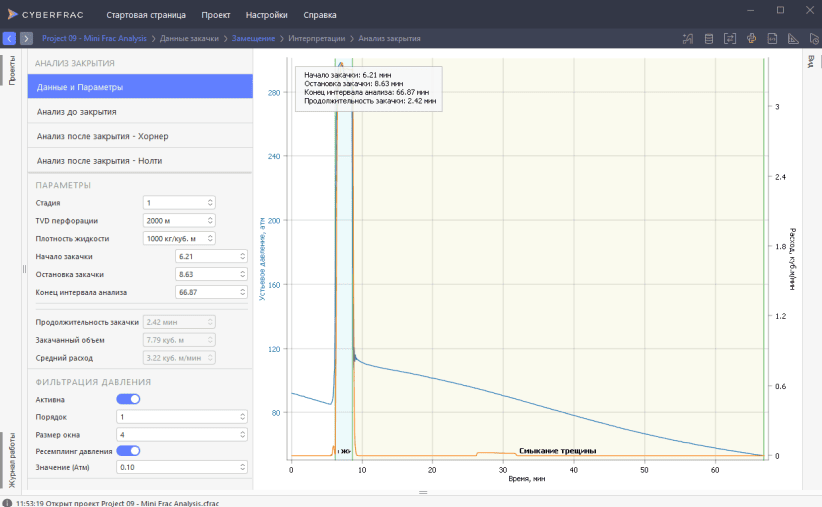This screenshot has width=822, height=507.
Task: Open the code file icon in toolbar
Action: [771, 38]
